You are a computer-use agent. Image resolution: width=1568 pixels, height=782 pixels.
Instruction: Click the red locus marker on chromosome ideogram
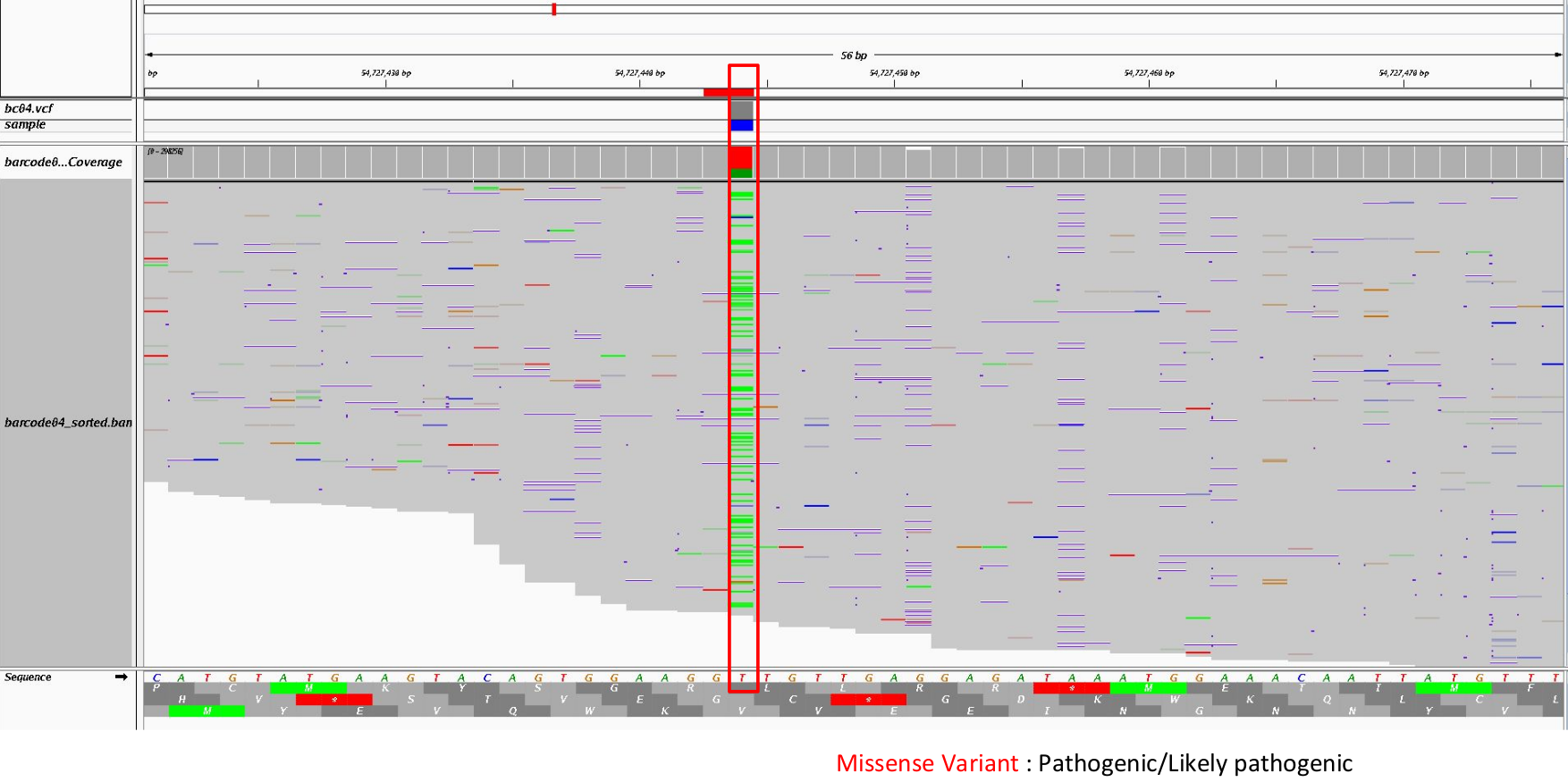(554, 9)
